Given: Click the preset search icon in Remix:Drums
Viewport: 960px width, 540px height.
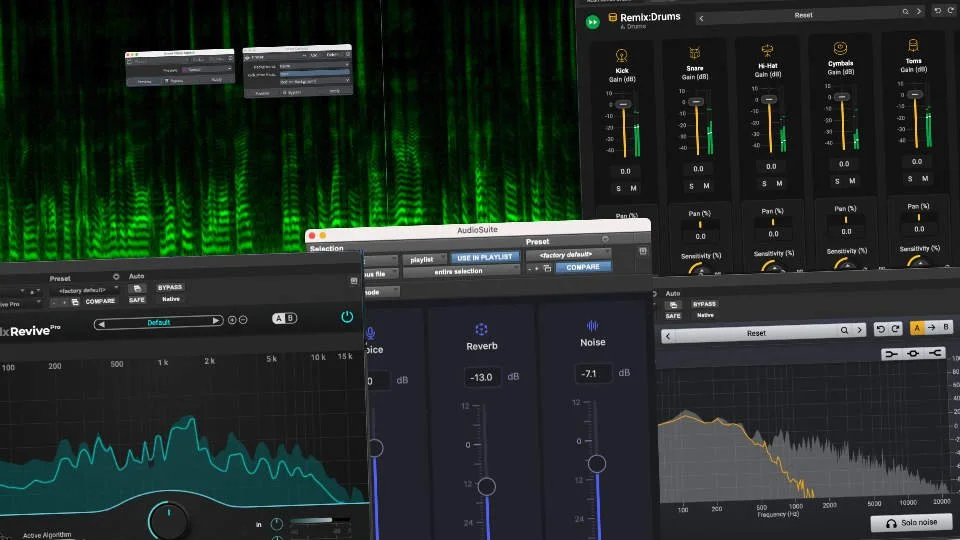Looking at the screenshot, I should coord(906,12).
